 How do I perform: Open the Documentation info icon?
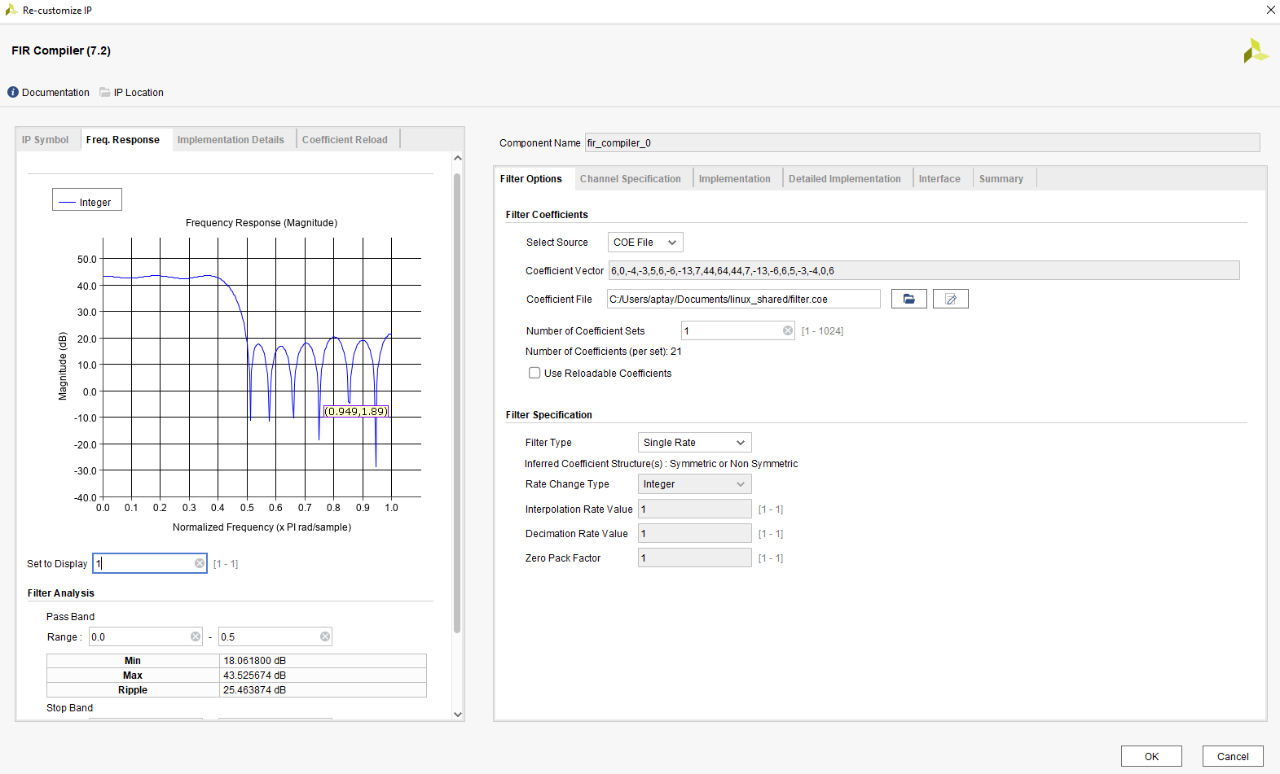[13, 92]
